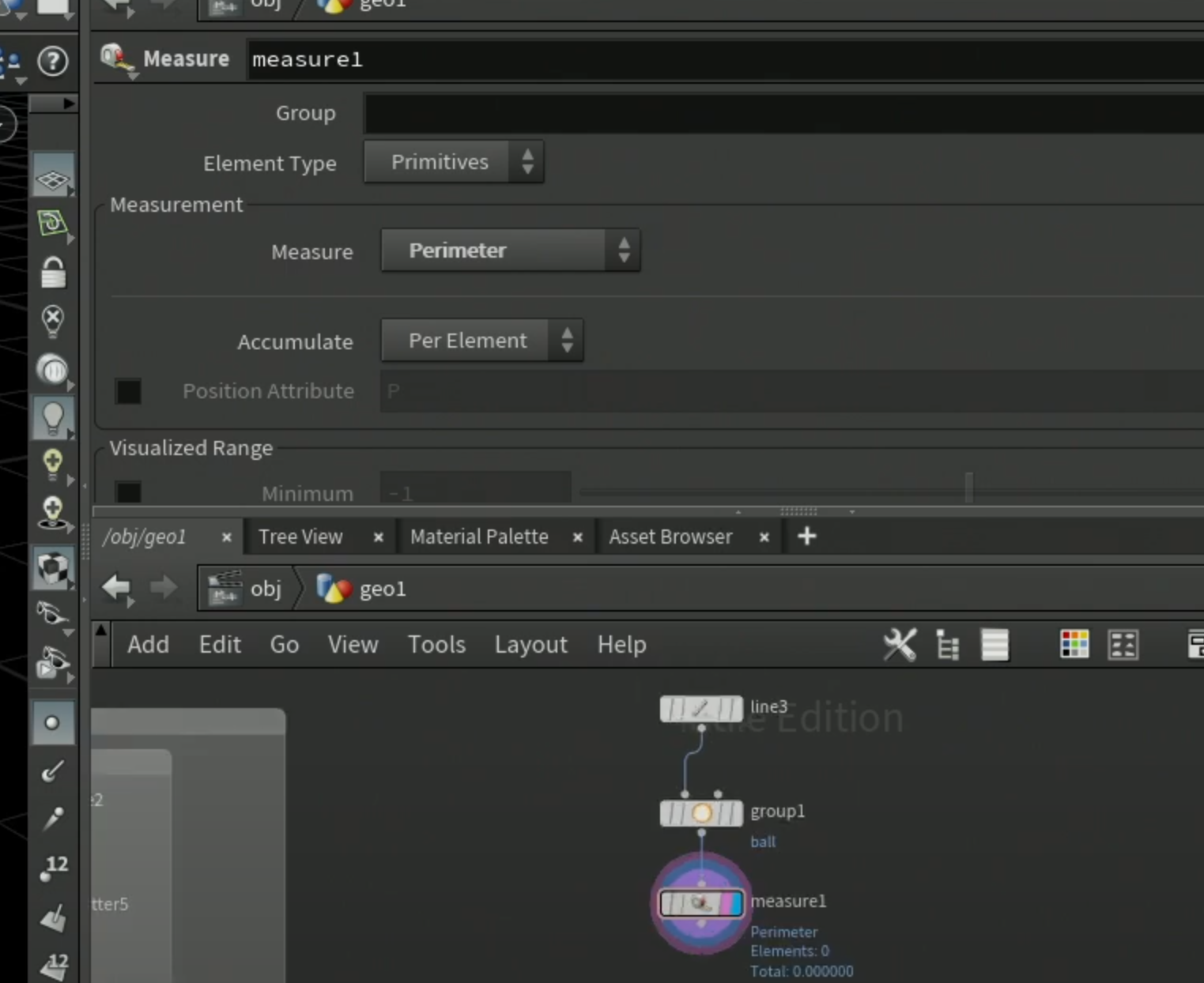The width and height of the screenshot is (1204, 983).
Task: Enable the Position Attribute checkbox
Action: 128,391
